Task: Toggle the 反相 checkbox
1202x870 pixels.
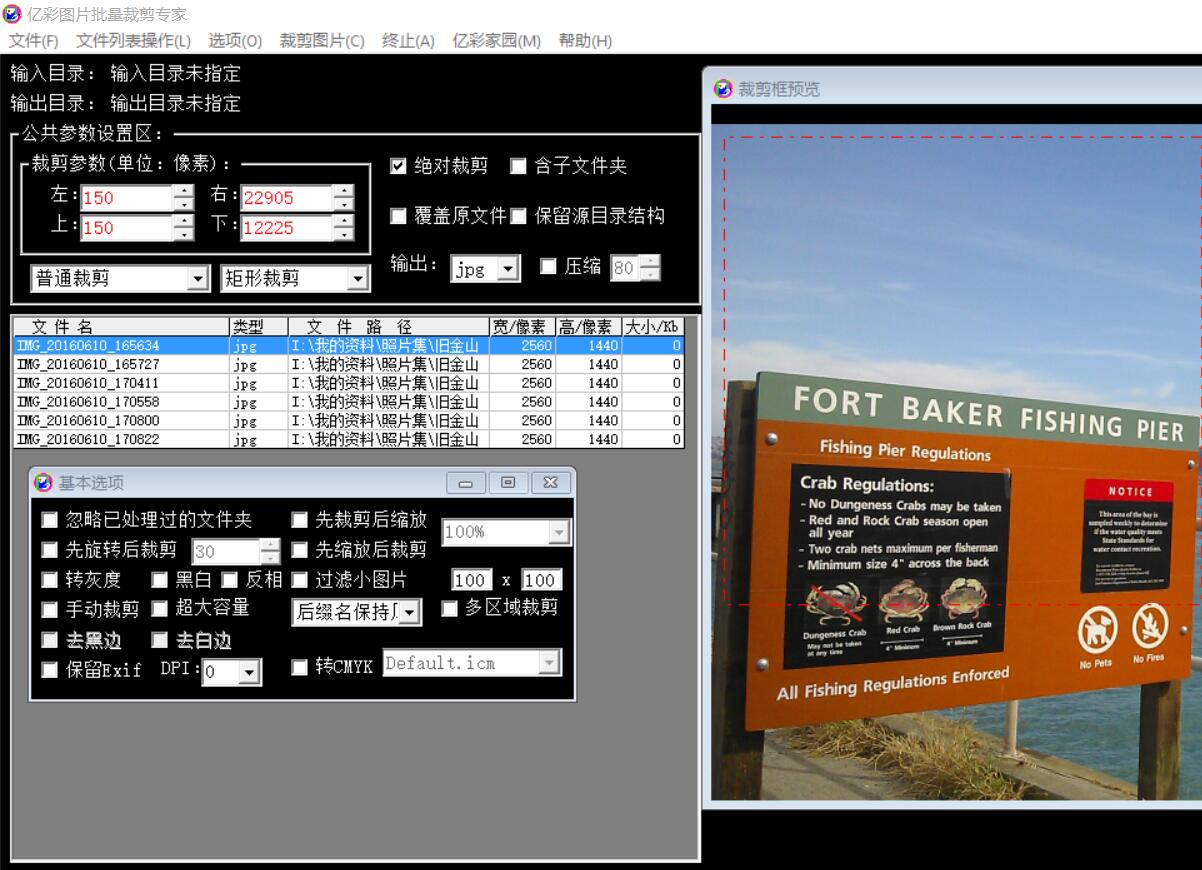Action: 229,580
